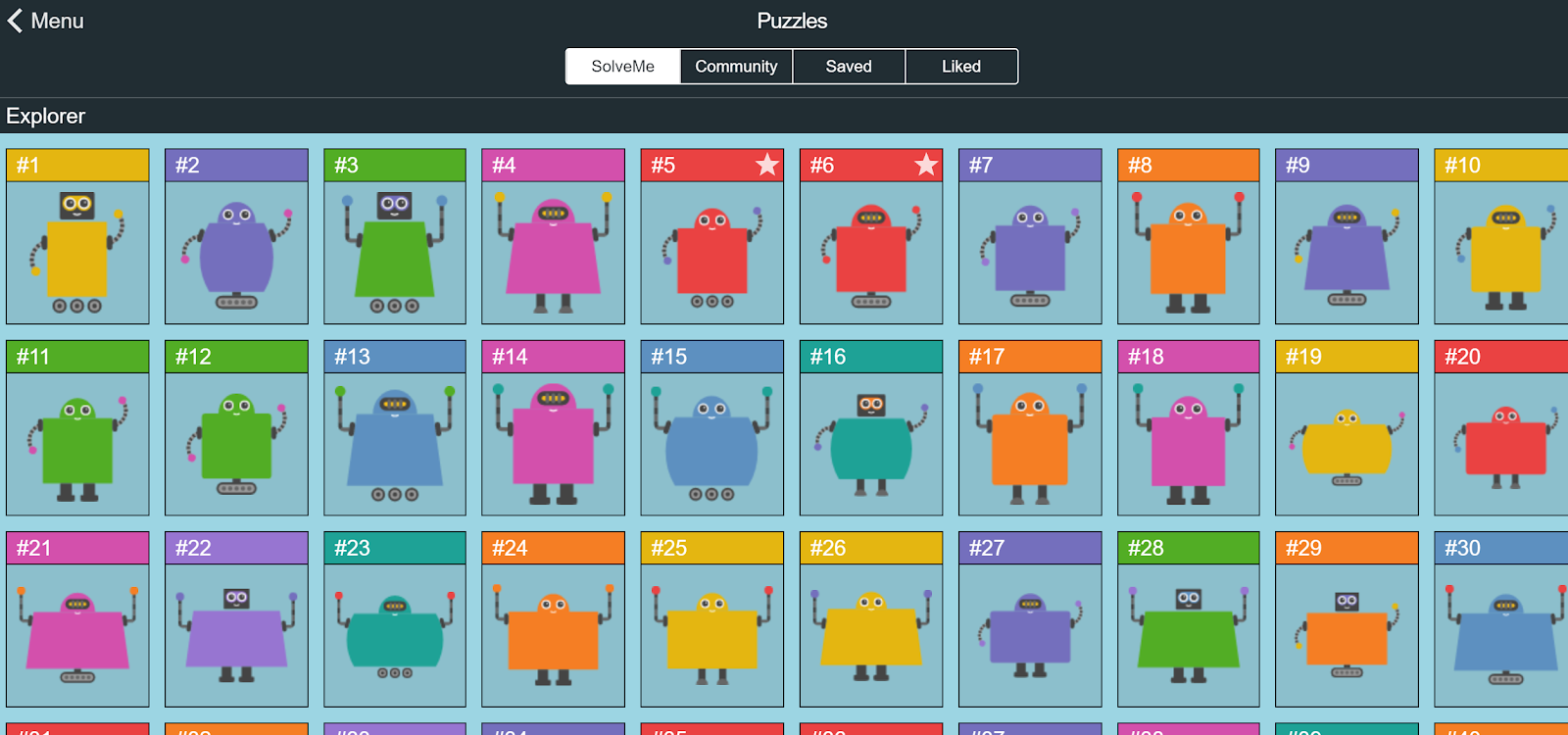Open puzzle #2 purple robot

236,236
